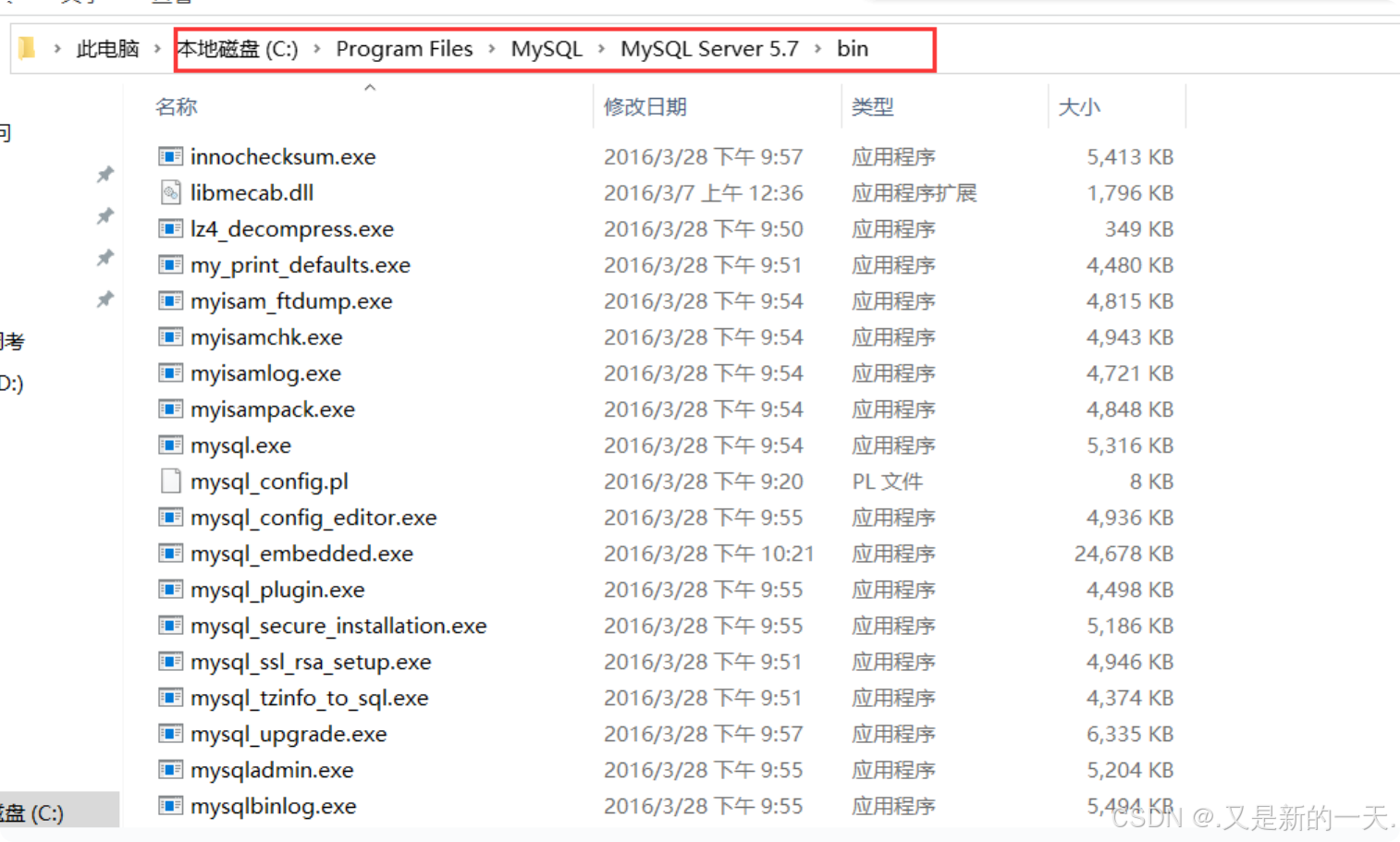
Task: Click the libmecab.dll file icon
Action: point(170,192)
